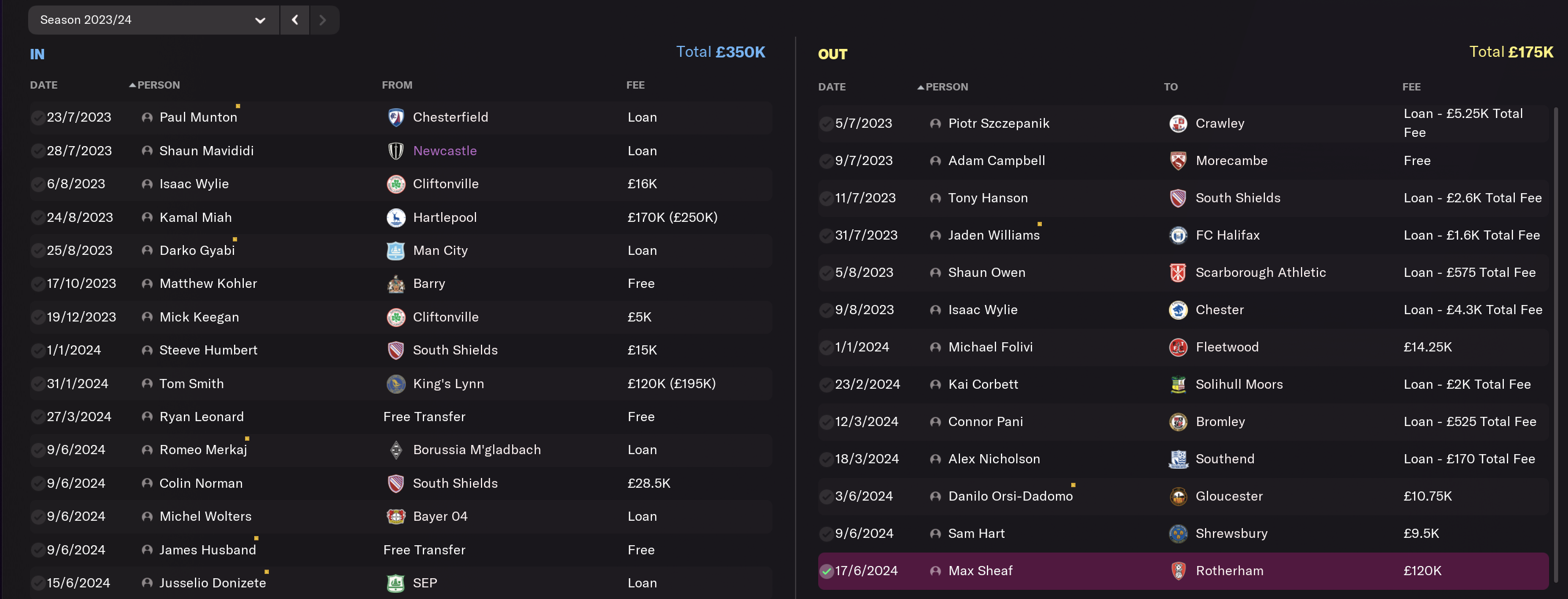Open the Rotherham club link
The image size is (1568, 599).
(1229, 571)
